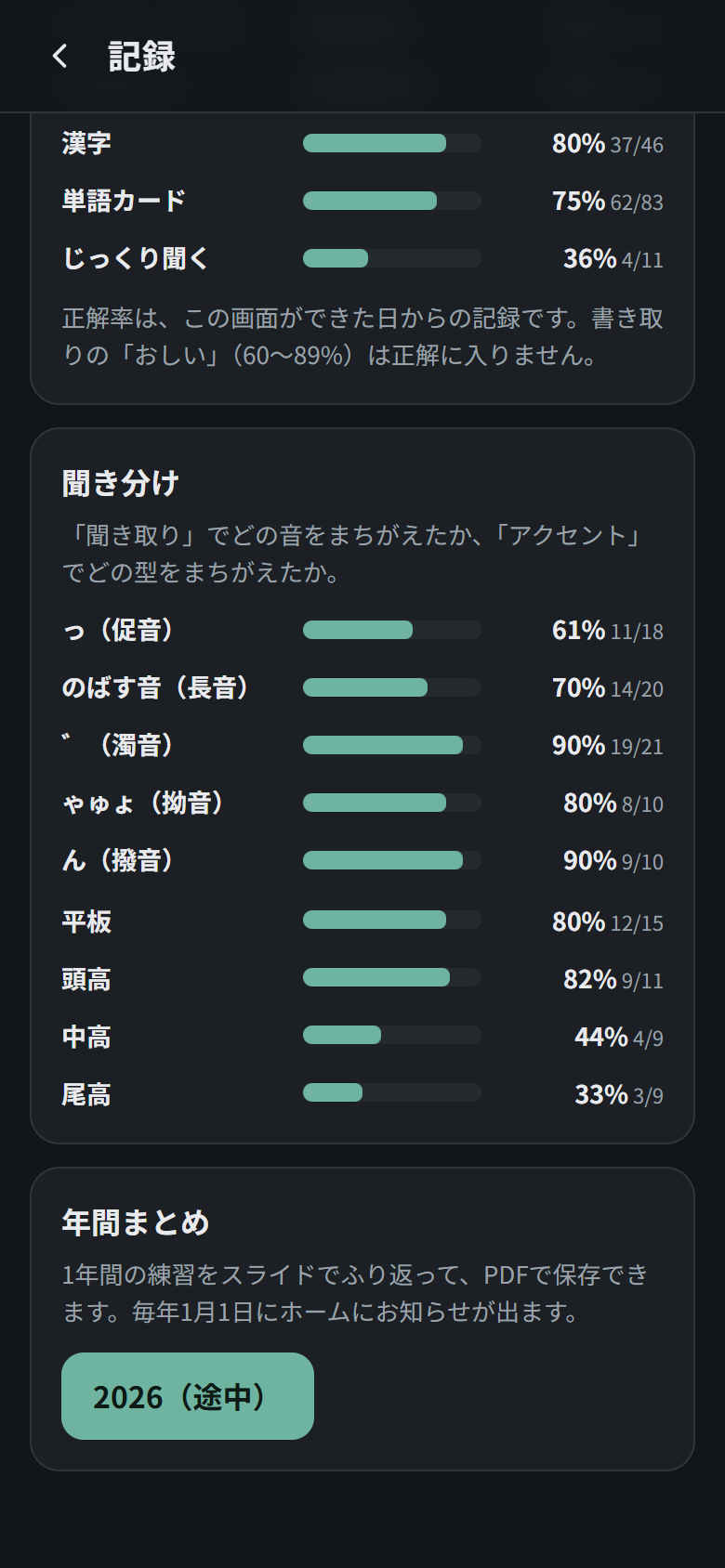The width and height of the screenshot is (725, 1568).
Task: Tap the 平板 accent row label
Action: coord(86,921)
